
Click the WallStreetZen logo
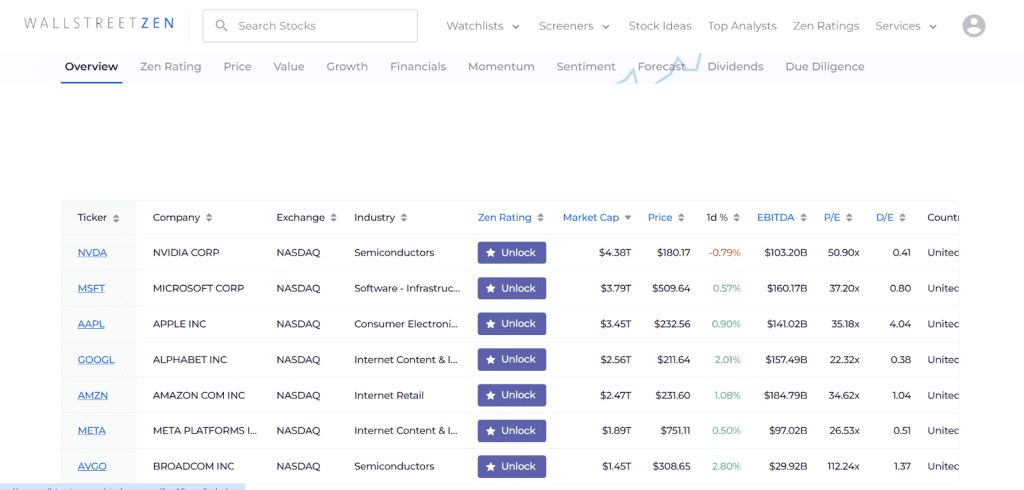tap(99, 24)
